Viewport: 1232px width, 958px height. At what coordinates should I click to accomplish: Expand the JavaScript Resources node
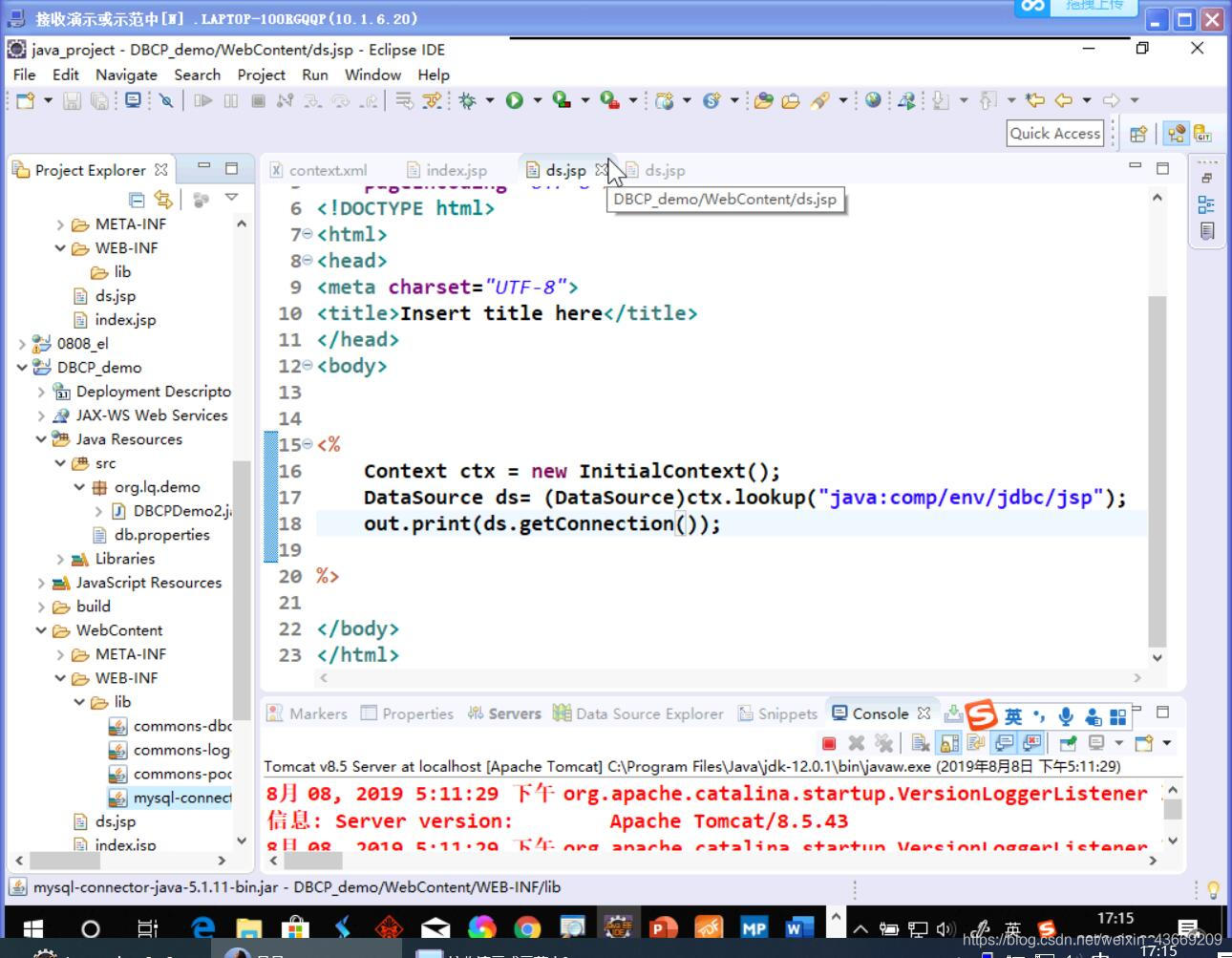(41, 583)
